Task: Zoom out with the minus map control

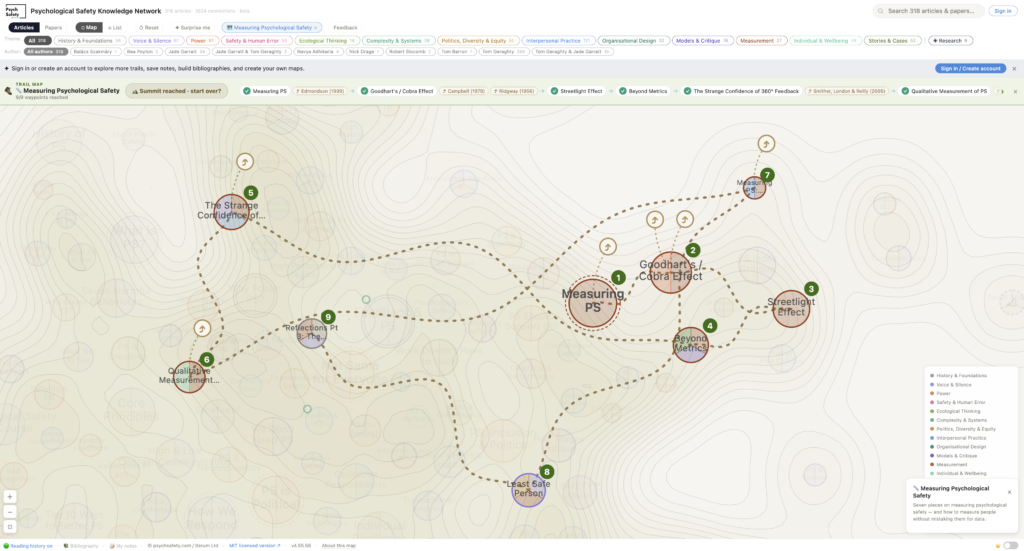Action: click(x=10, y=512)
